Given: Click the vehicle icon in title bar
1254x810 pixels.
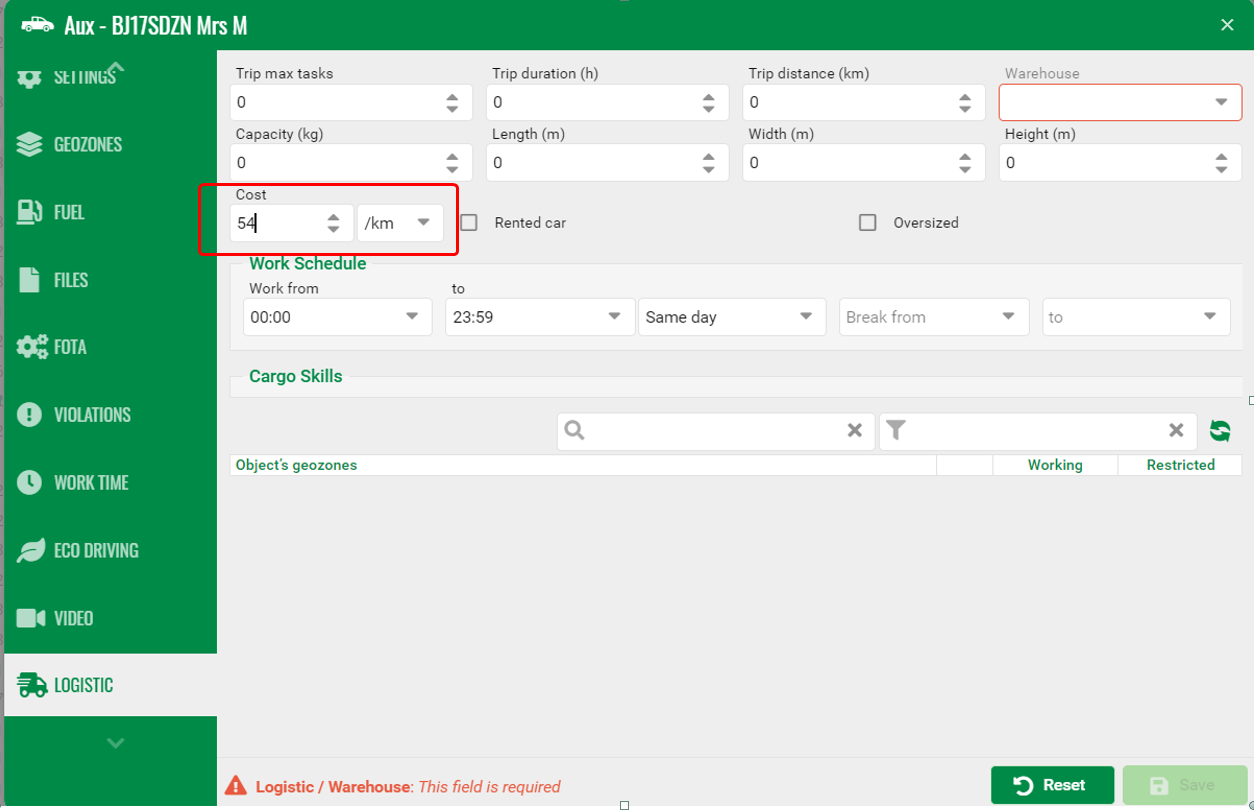Looking at the screenshot, I should (37, 25).
